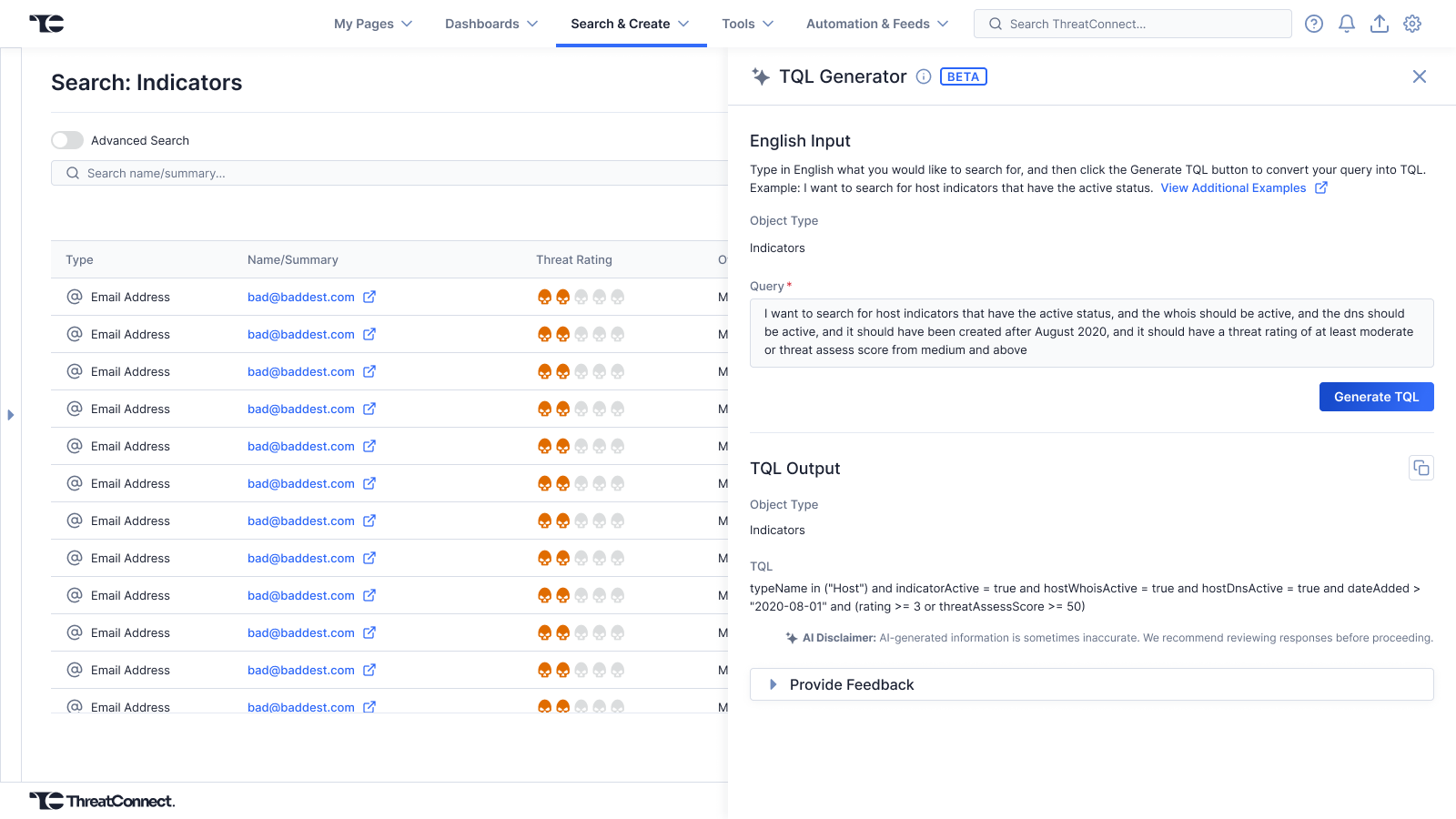Viewport: 1456px width, 819px height.
Task: Close the TQL Generator panel
Action: click(1419, 76)
